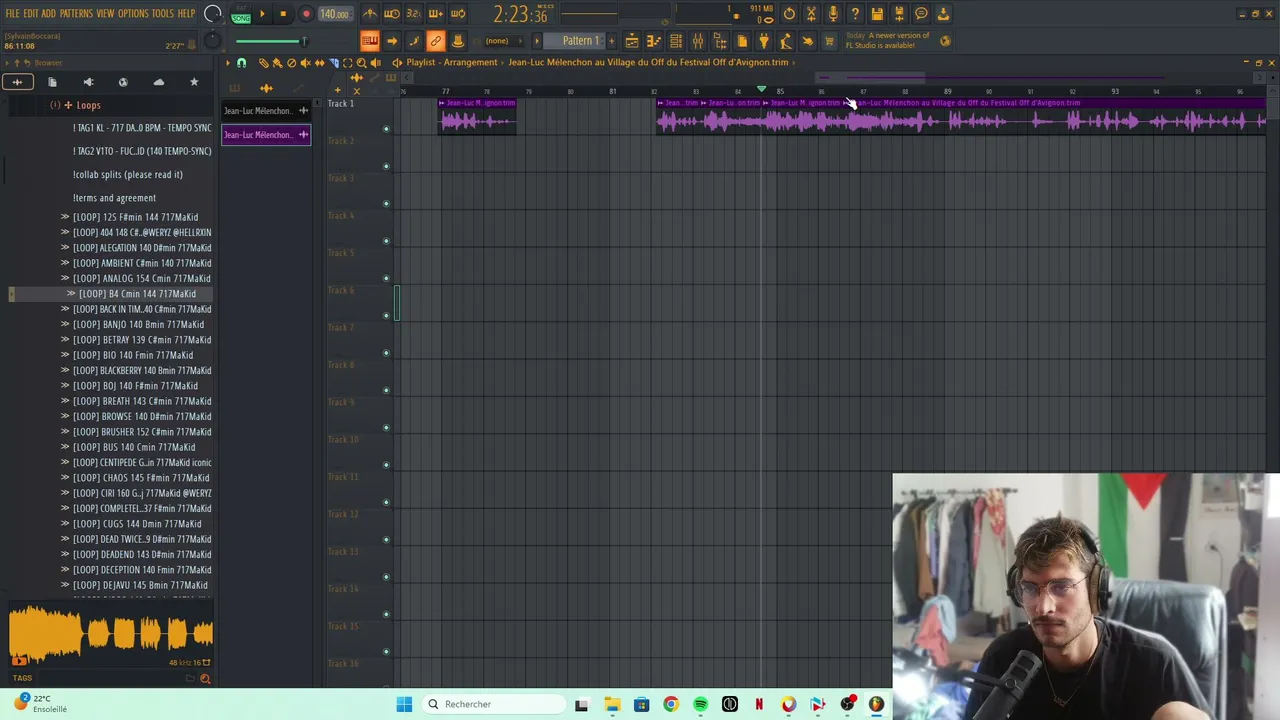Click the tempo field showing 140.000
Screen dimensions: 1280x720
[334, 14]
